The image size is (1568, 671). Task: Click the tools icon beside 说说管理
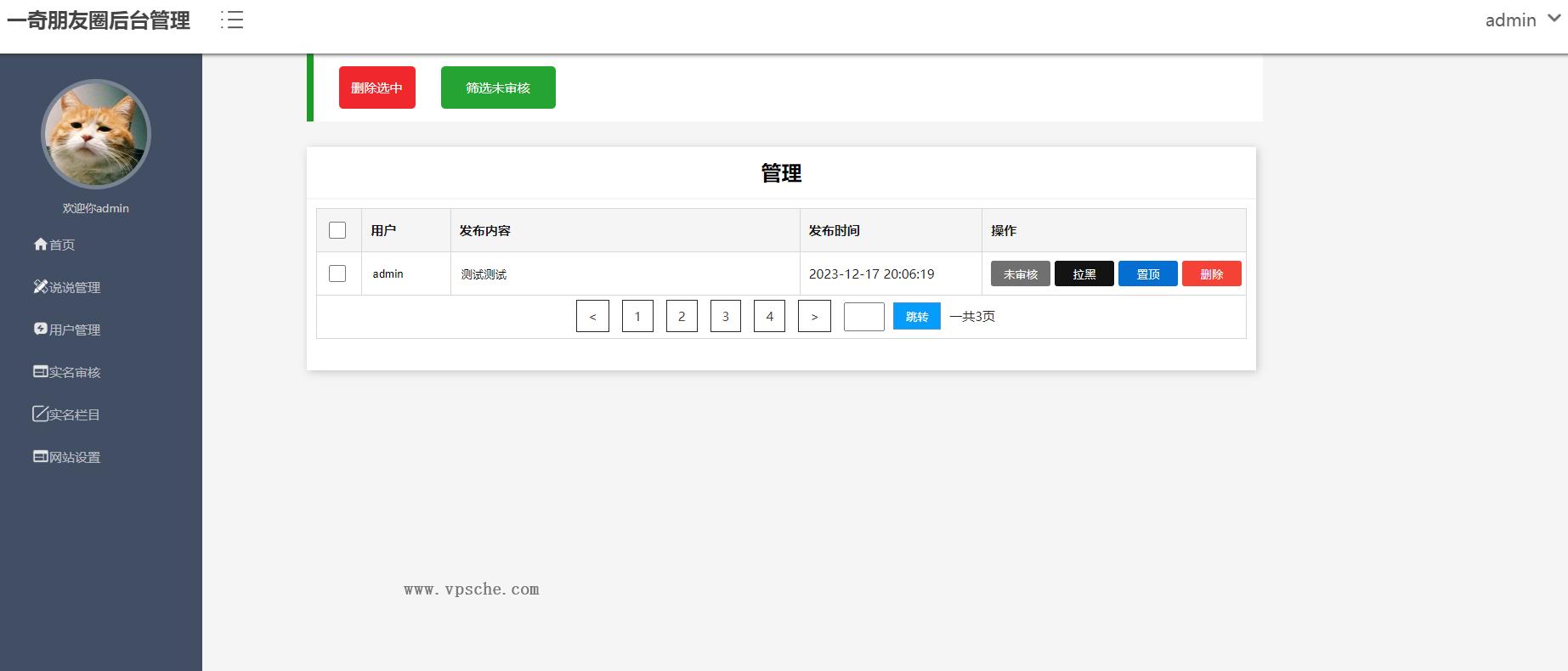click(40, 287)
